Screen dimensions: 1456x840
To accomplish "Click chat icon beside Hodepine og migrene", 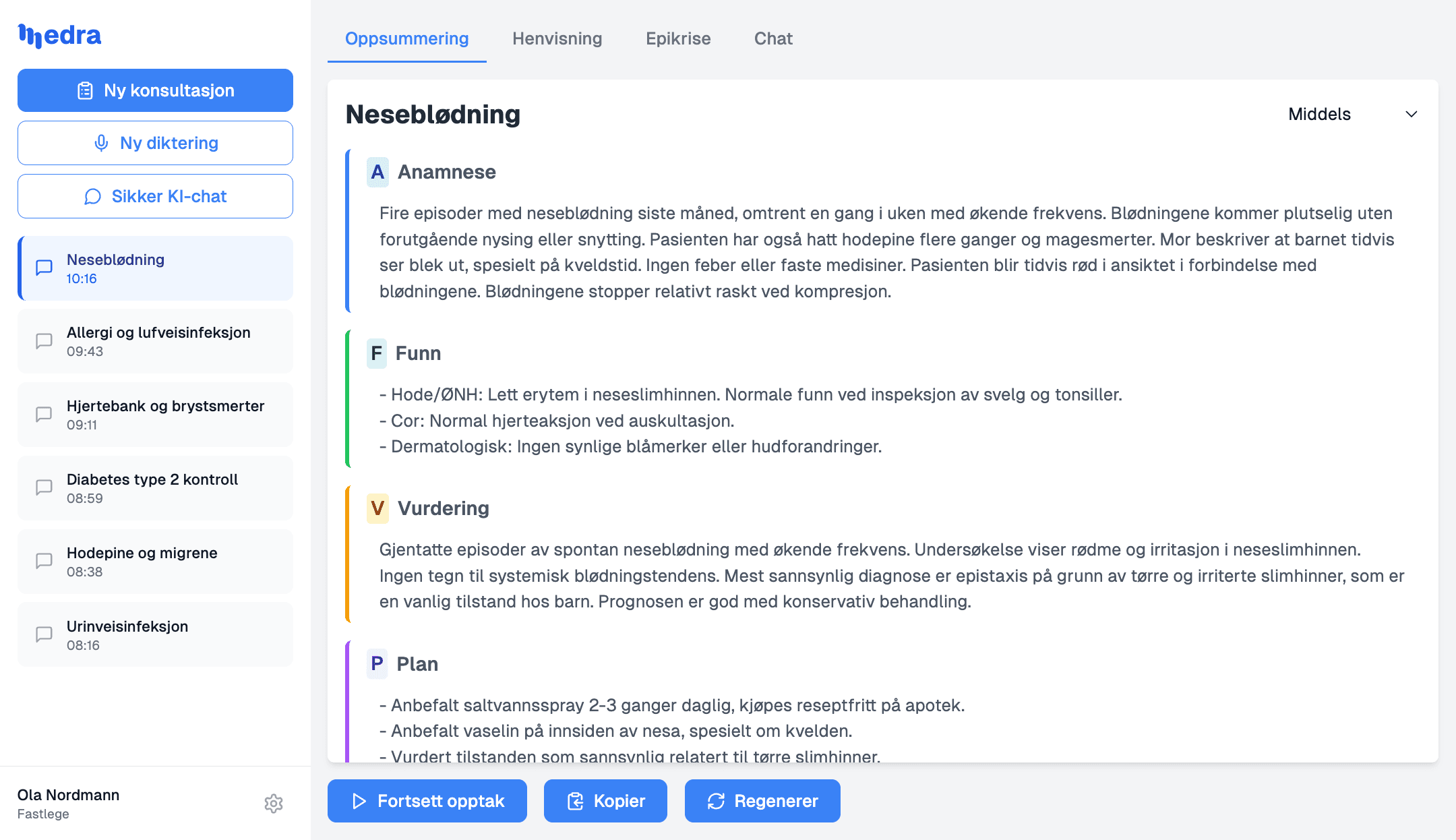I will pyautogui.click(x=44, y=561).
